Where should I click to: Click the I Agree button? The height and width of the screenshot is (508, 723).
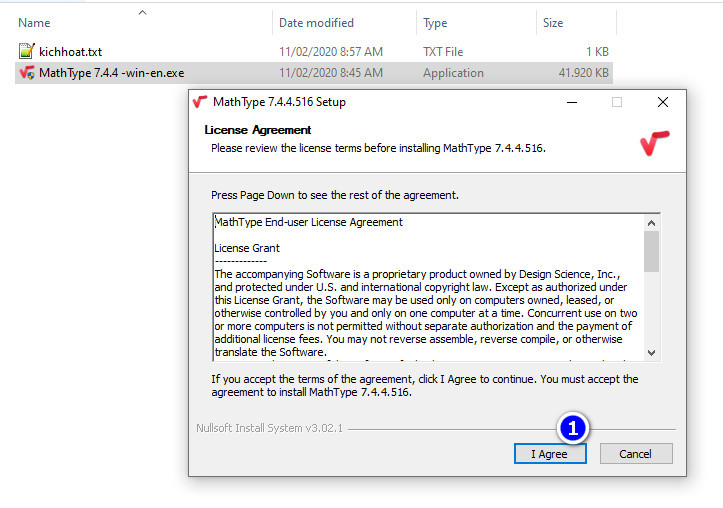[x=548, y=454]
